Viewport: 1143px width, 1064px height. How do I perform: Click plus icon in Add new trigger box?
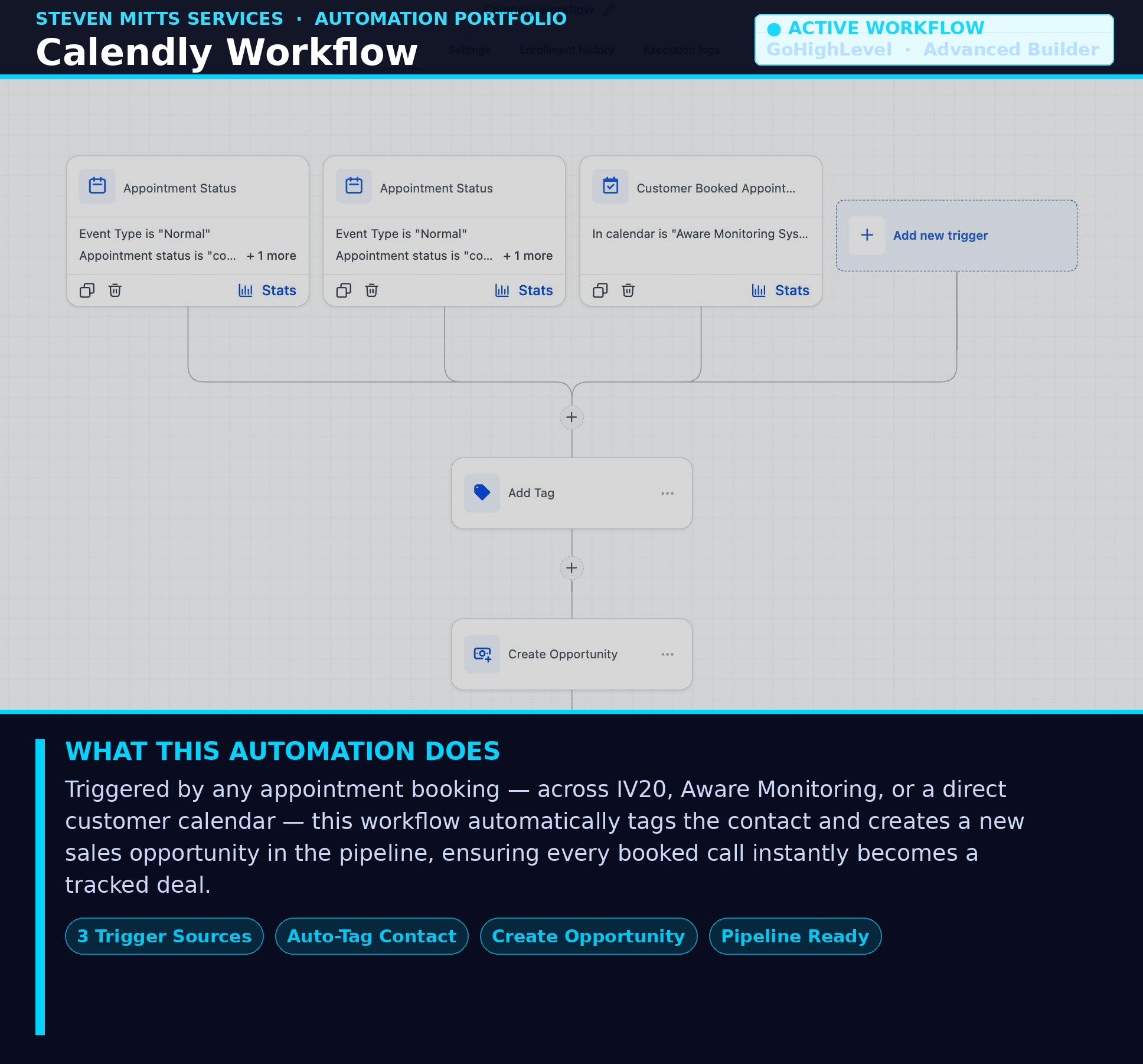[867, 235]
